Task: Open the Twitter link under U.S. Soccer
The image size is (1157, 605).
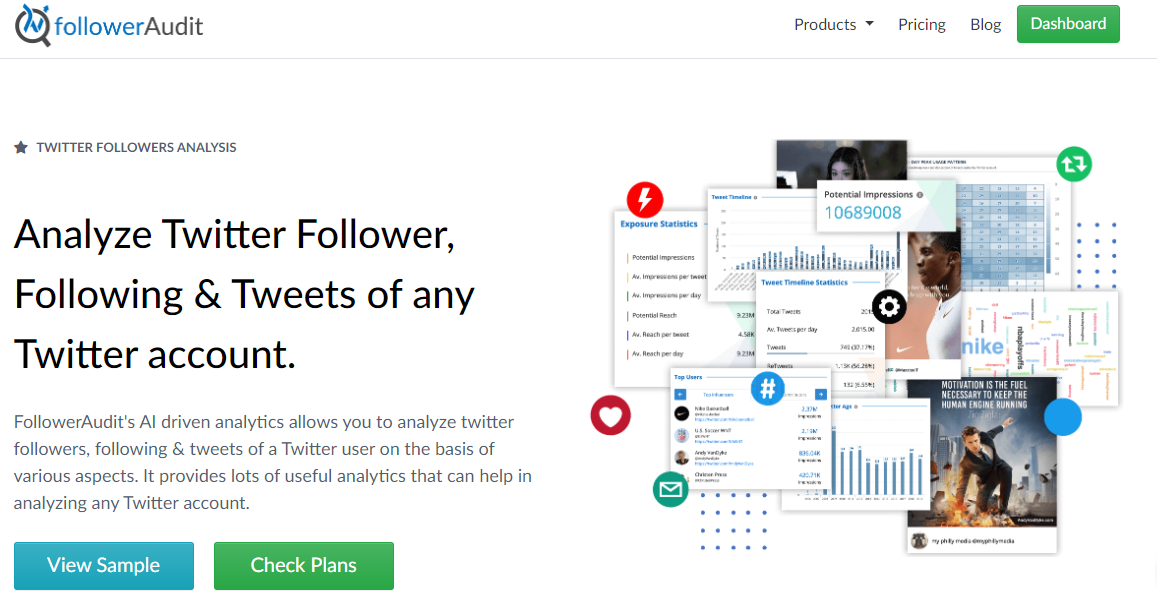Action: 719,442
